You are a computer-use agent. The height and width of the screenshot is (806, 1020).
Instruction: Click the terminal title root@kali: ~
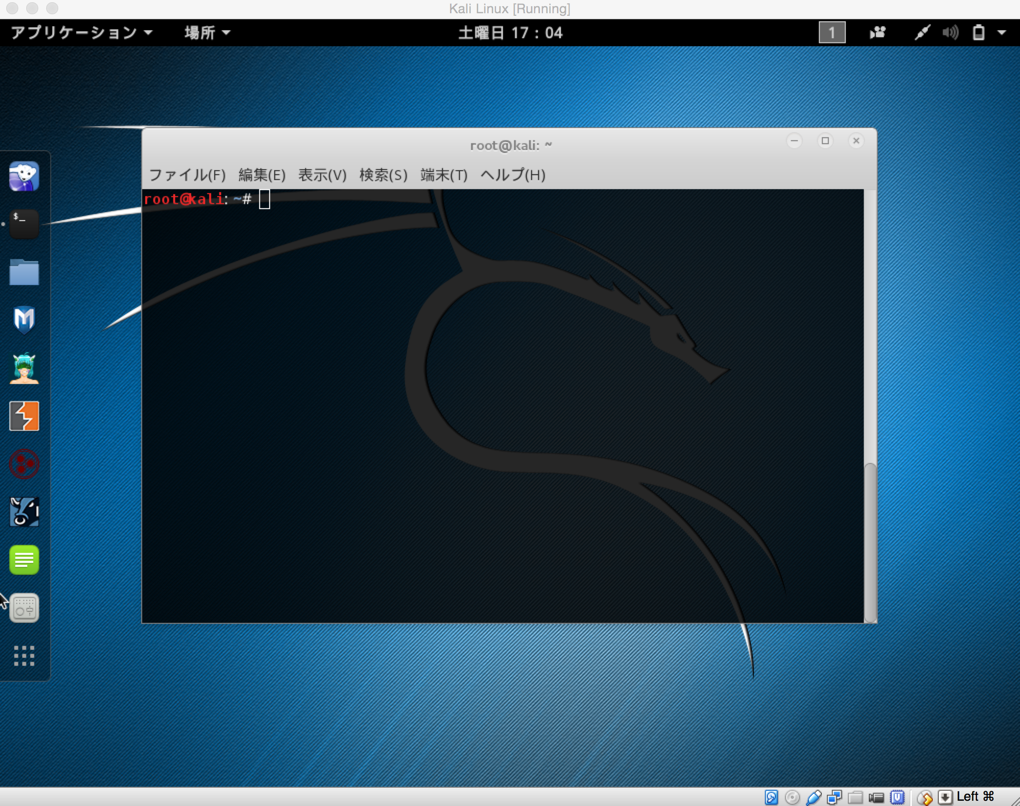point(511,145)
